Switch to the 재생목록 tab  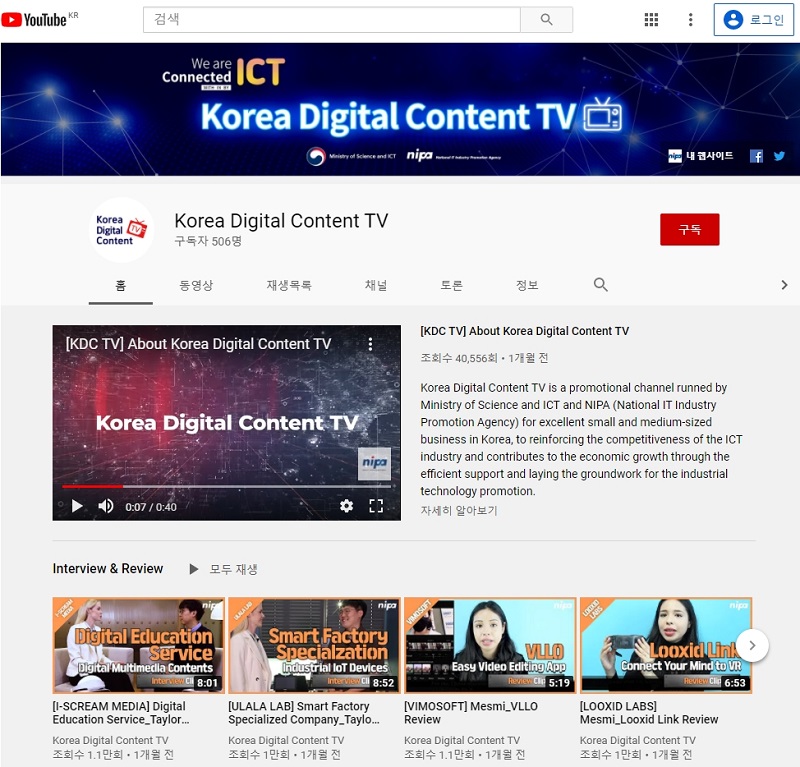pyautogui.click(x=289, y=285)
